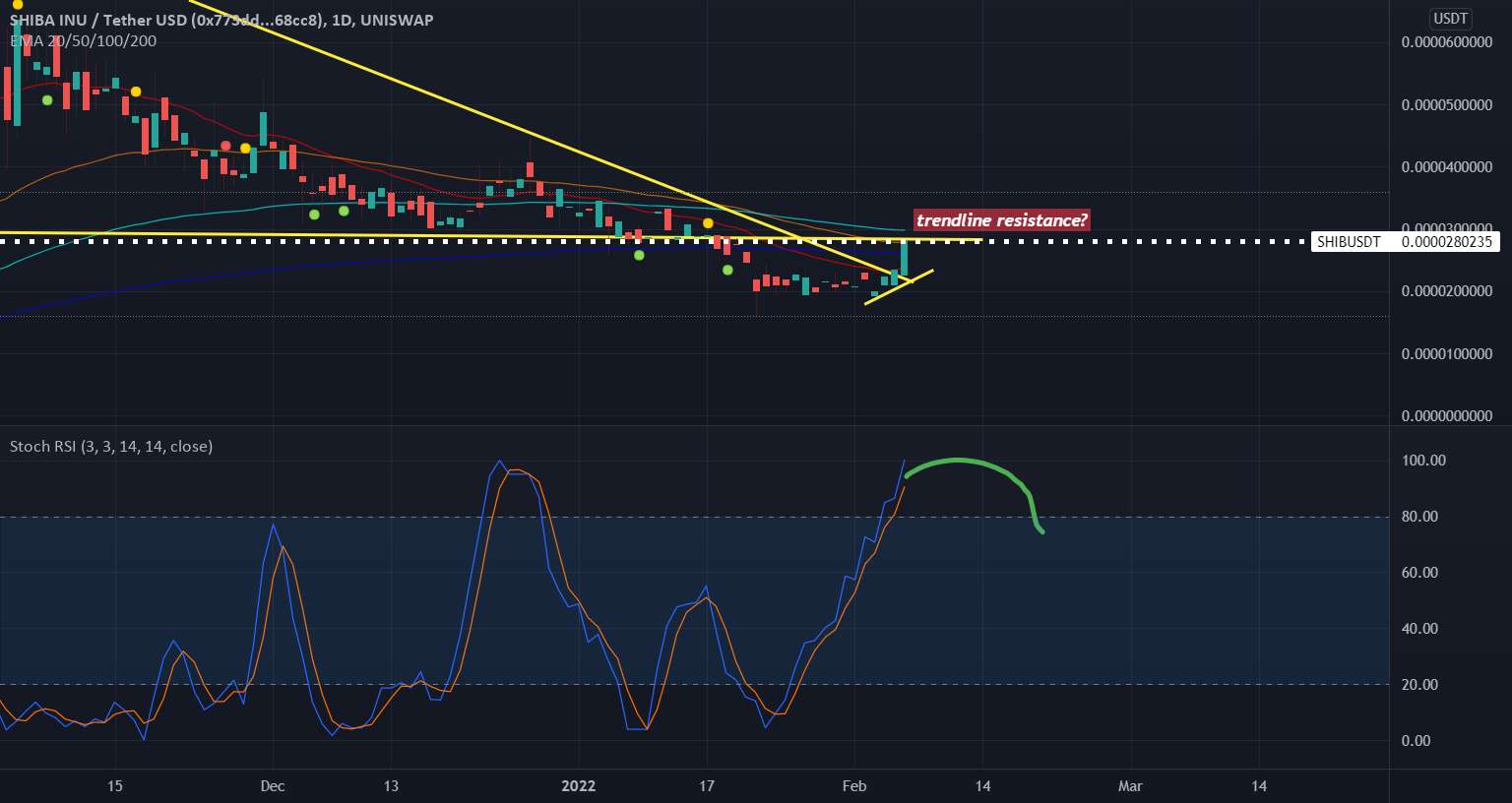Click the 20.00 Stoch RSI scale value

(1419, 685)
